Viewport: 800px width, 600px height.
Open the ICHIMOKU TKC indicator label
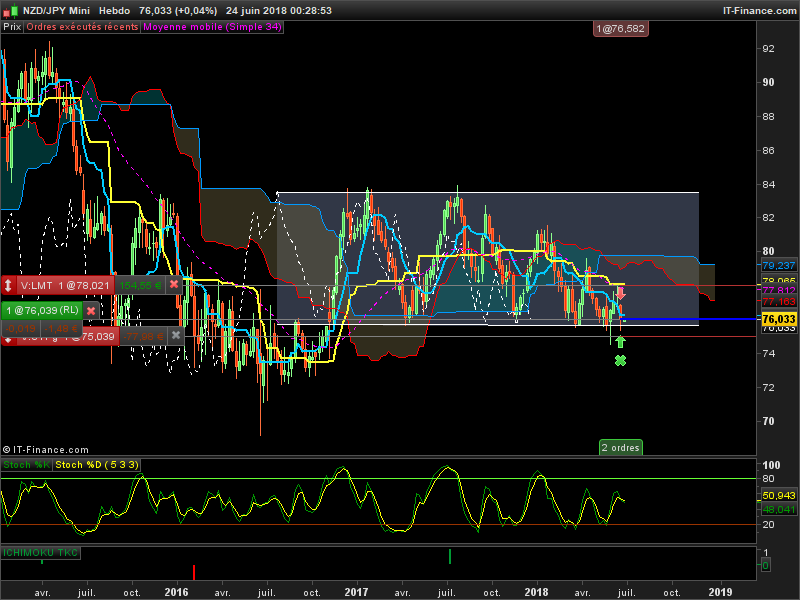click(40, 553)
